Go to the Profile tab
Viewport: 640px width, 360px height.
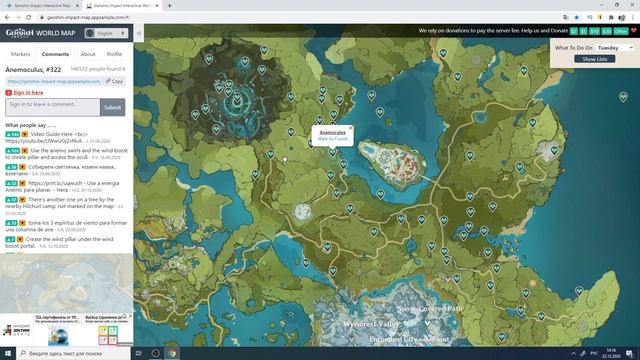[114, 54]
